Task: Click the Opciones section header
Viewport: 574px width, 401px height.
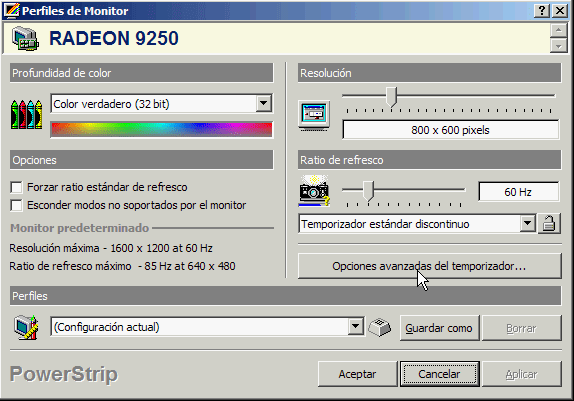Action: pyautogui.click(x=141, y=160)
